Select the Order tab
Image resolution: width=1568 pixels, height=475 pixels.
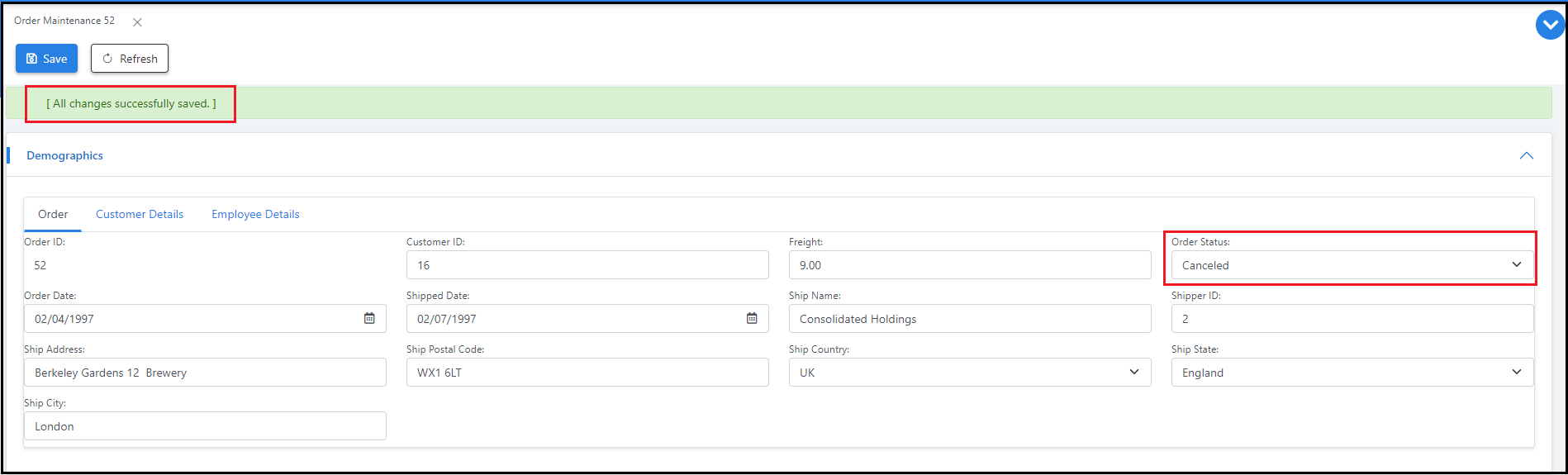click(53, 214)
